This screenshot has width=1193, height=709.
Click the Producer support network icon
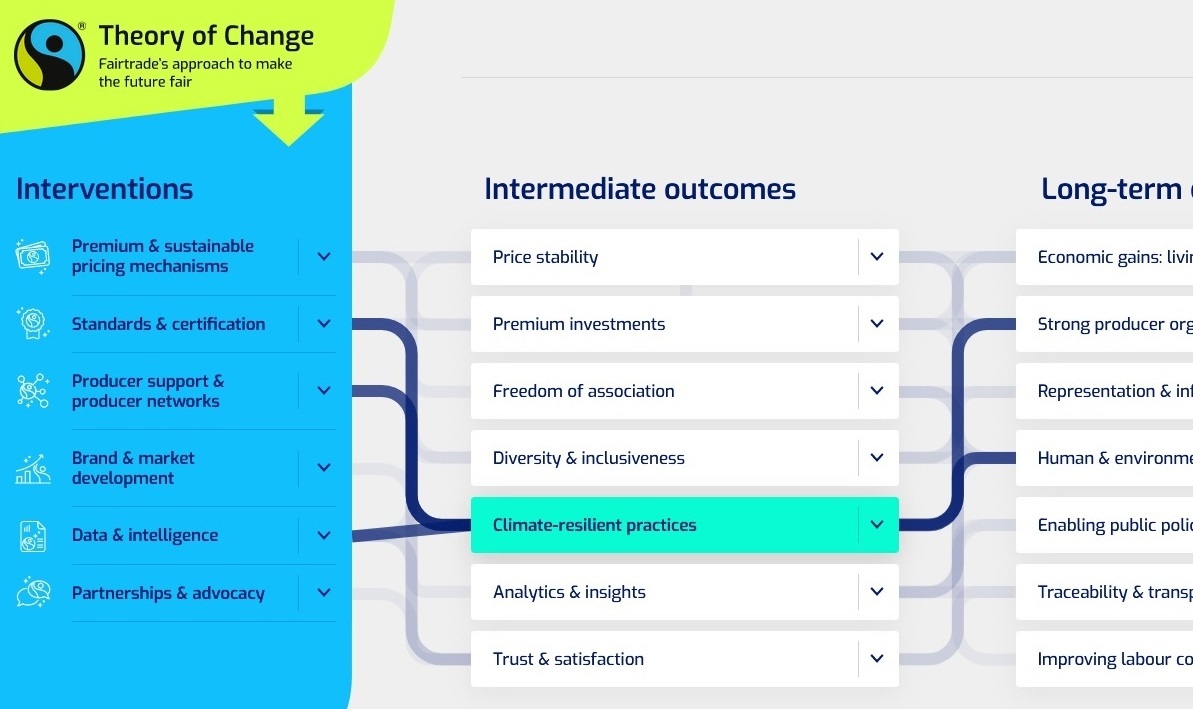click(x=33, y=391)
